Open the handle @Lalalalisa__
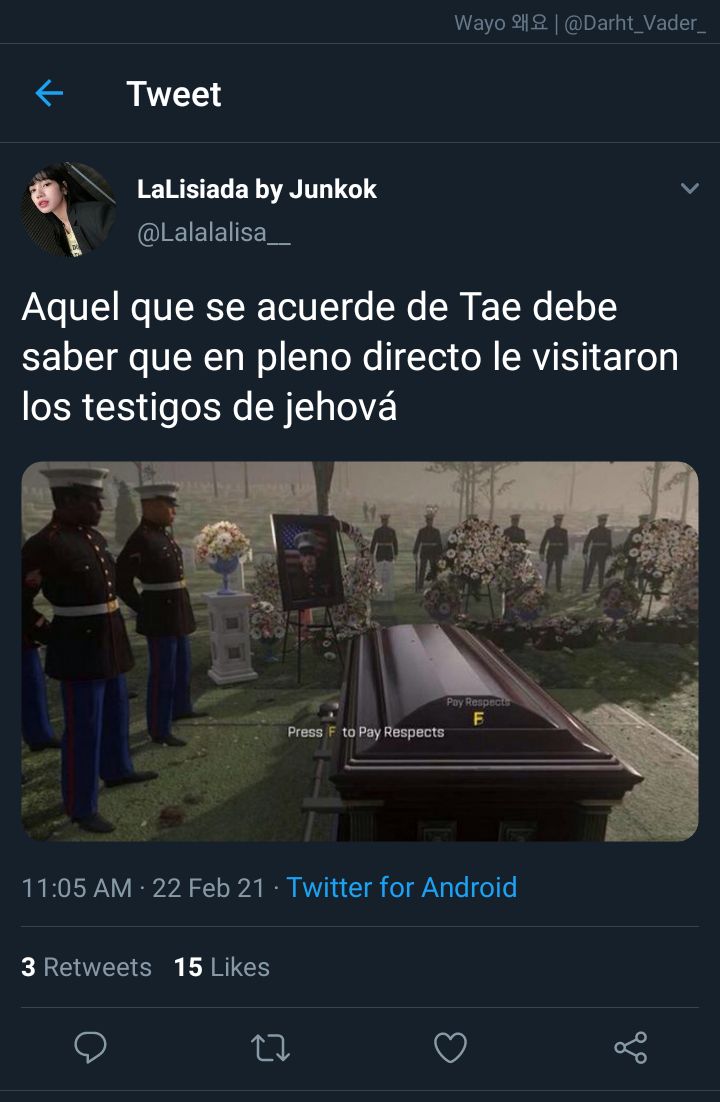 (x=214, y=232)
